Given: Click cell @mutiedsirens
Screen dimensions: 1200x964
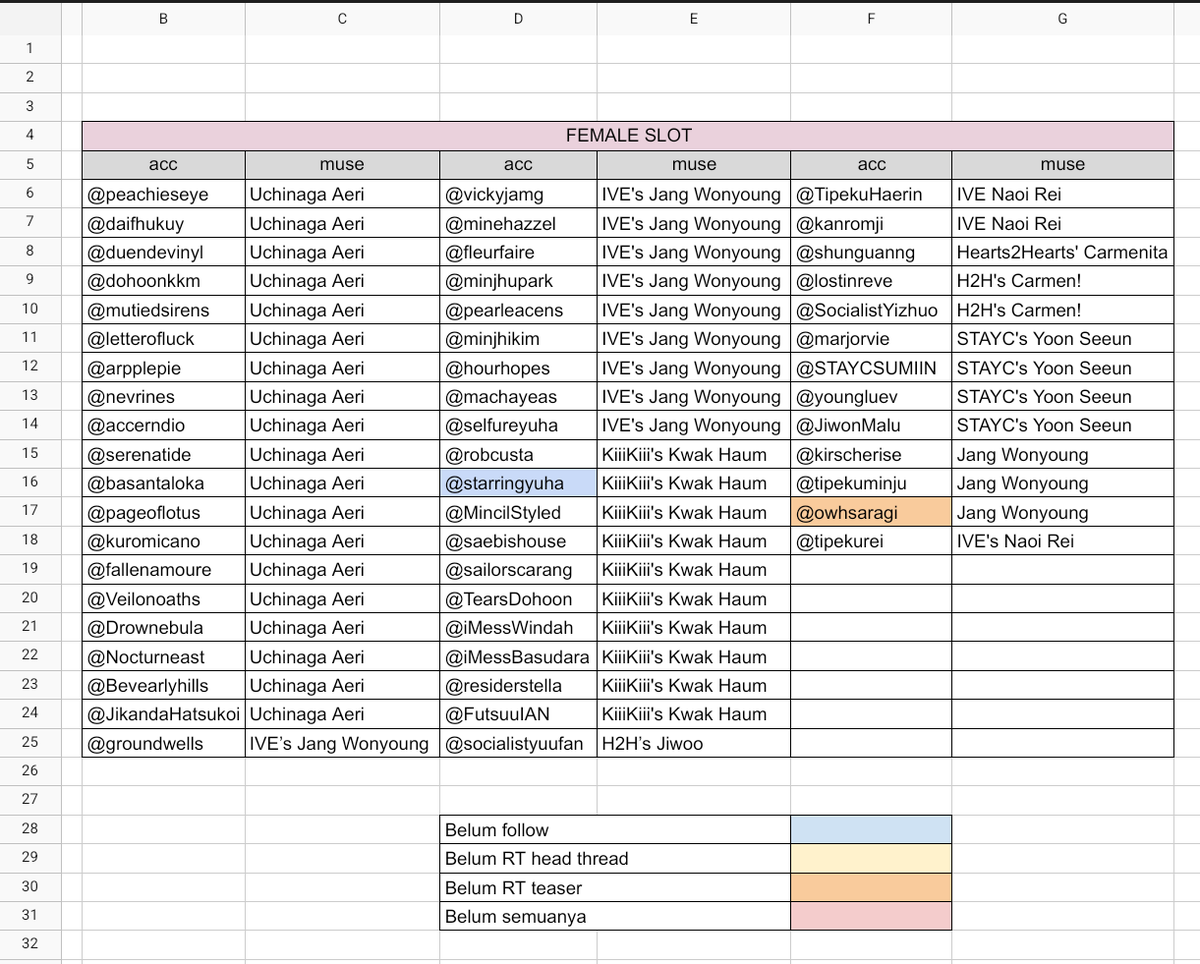Looking at the screenshot, I should point(164,310).
